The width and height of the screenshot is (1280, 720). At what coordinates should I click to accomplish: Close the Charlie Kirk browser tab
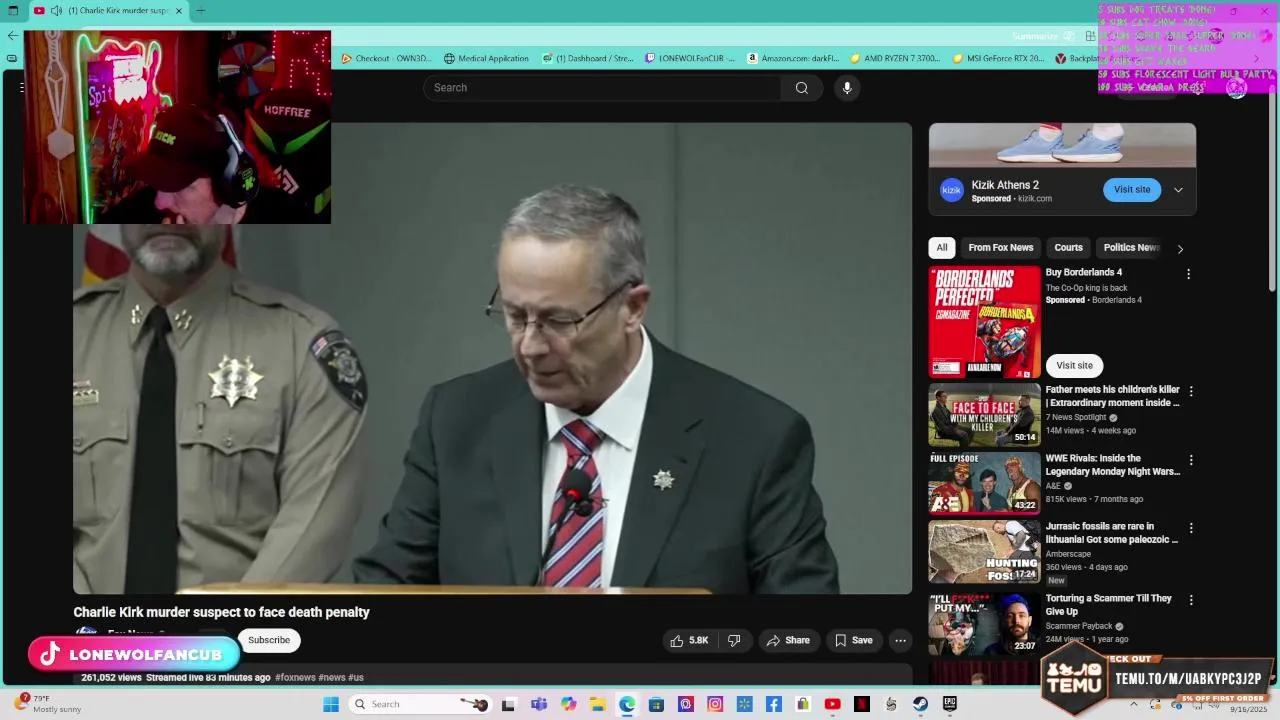pyautogui.click(x=179, y=11)
